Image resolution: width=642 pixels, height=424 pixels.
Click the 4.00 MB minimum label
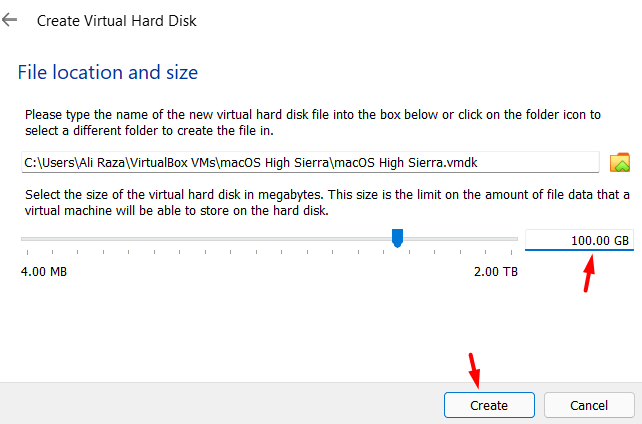(x=45, y=271)
